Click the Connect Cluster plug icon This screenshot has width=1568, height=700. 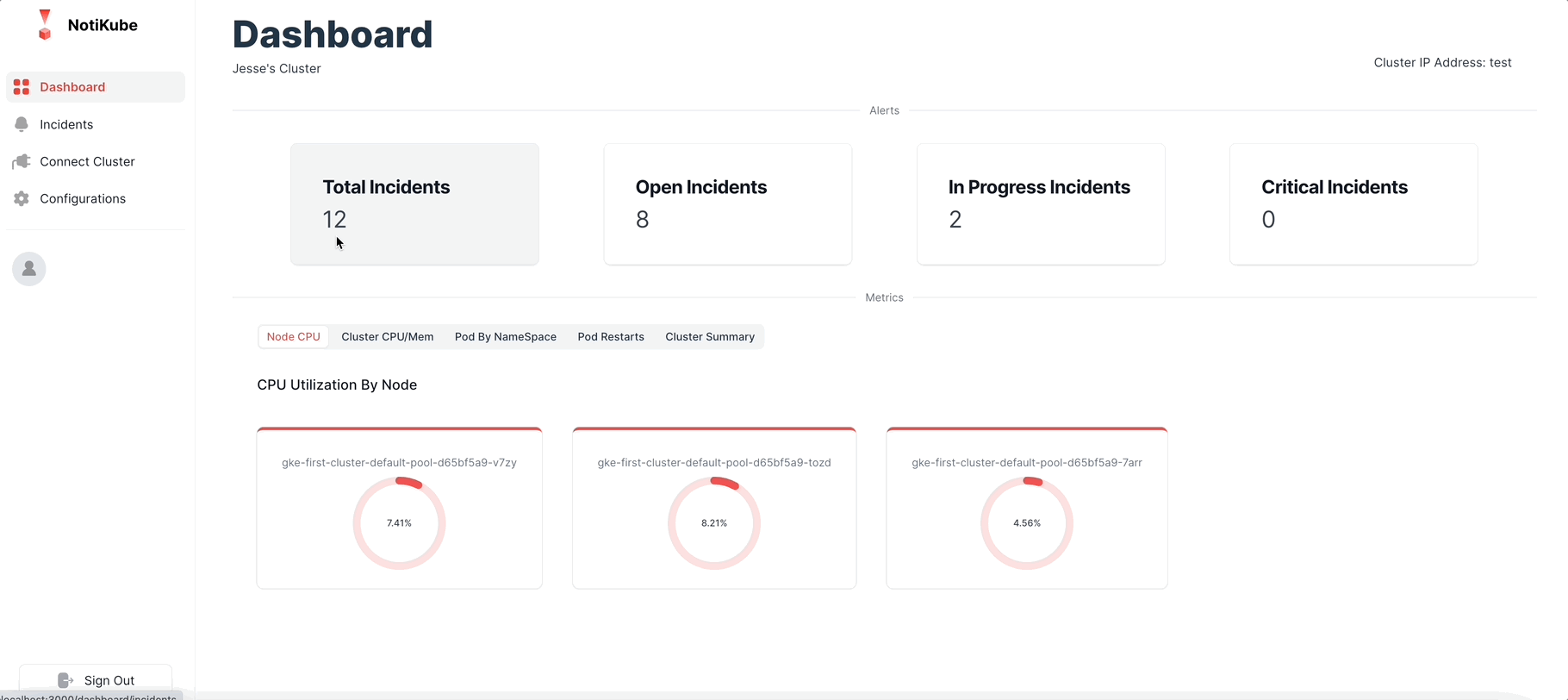point(22,161)
